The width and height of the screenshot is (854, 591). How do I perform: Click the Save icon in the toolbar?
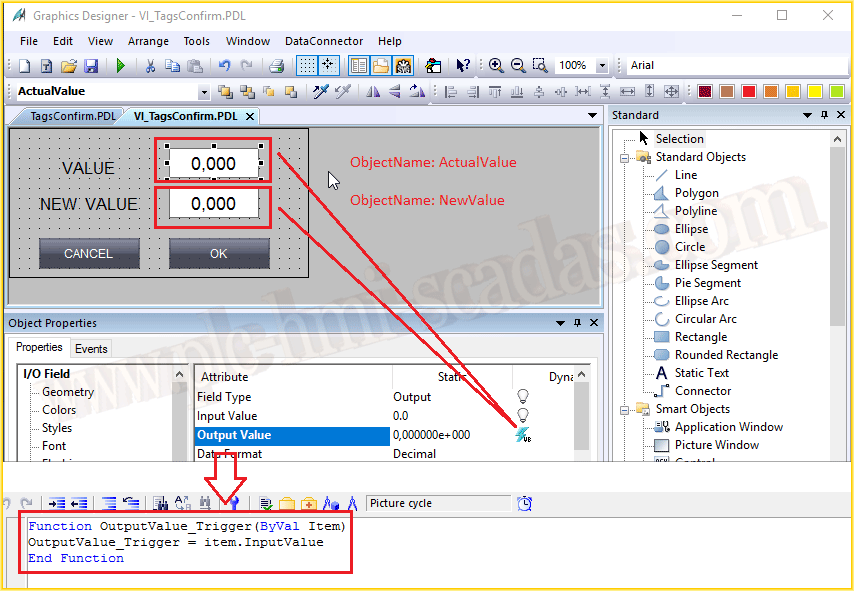click(91, 66)
